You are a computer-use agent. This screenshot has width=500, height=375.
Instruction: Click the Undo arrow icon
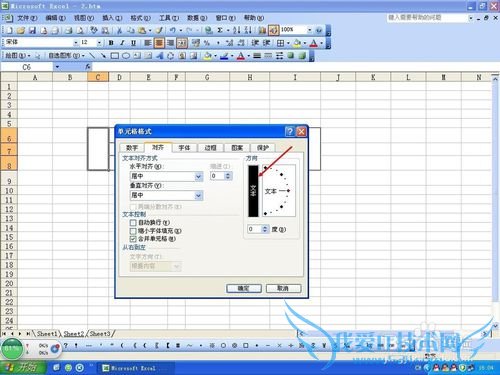coord(172,31)
